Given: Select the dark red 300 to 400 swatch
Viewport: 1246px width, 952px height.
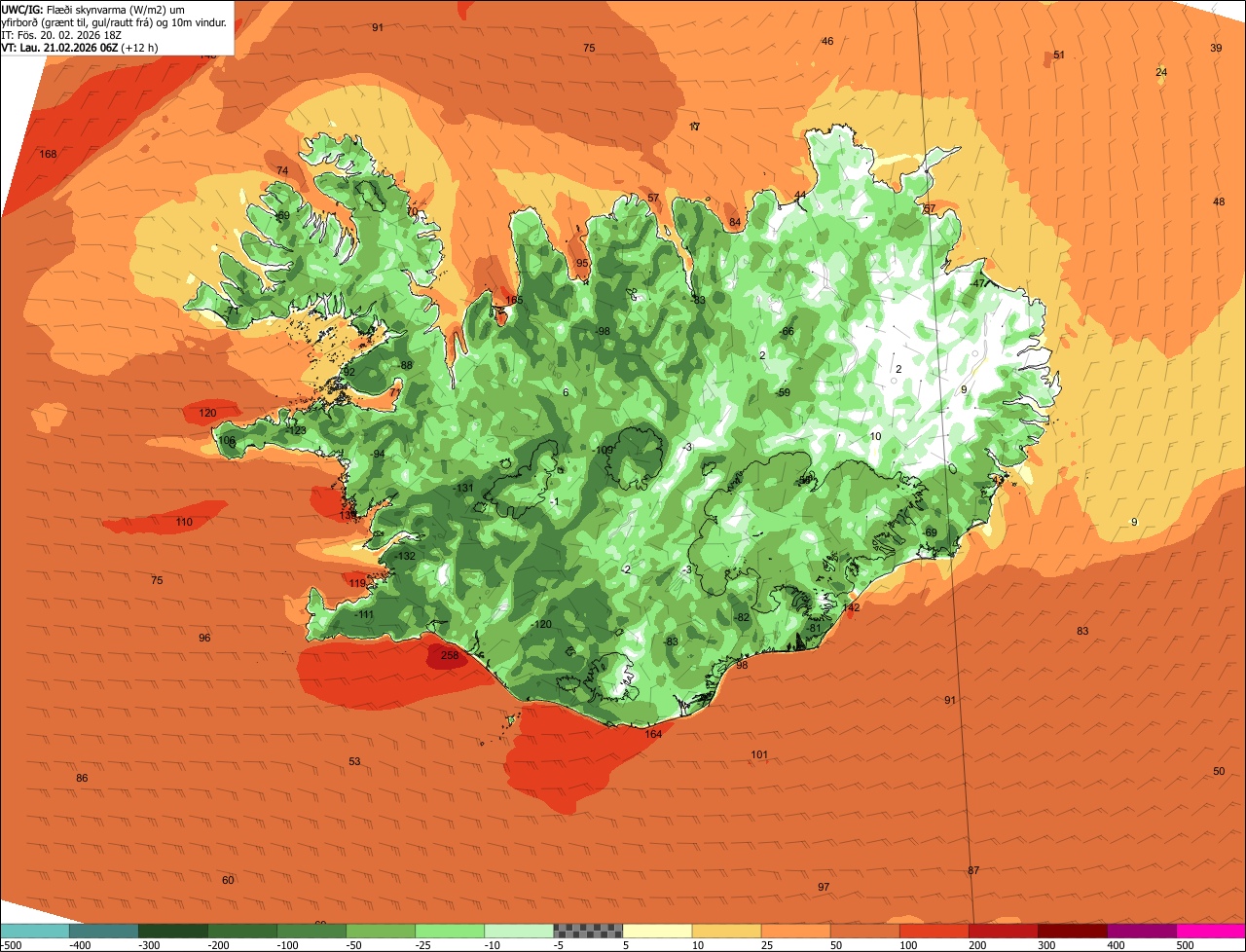Looking at the screenshot, I should [1072, 931].
